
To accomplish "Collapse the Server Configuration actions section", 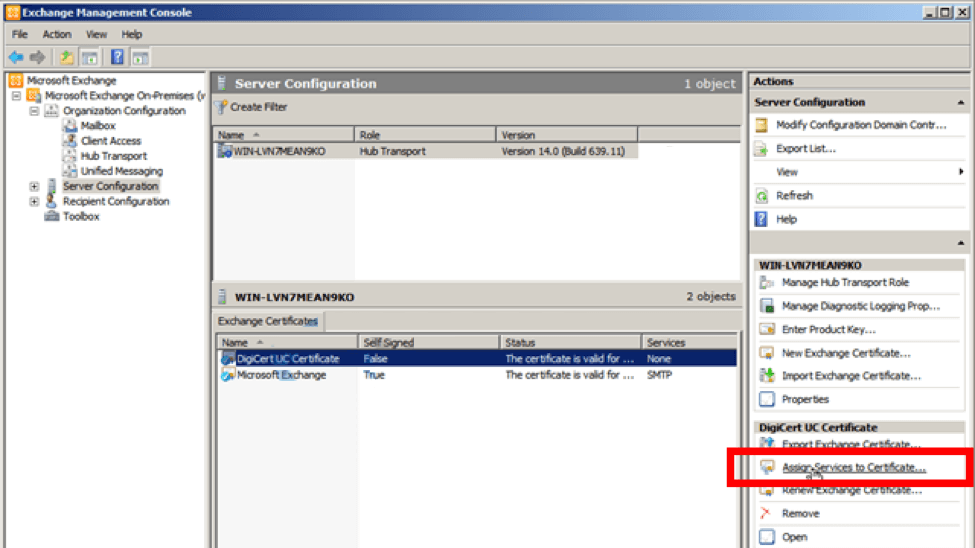I will [961, 102].
